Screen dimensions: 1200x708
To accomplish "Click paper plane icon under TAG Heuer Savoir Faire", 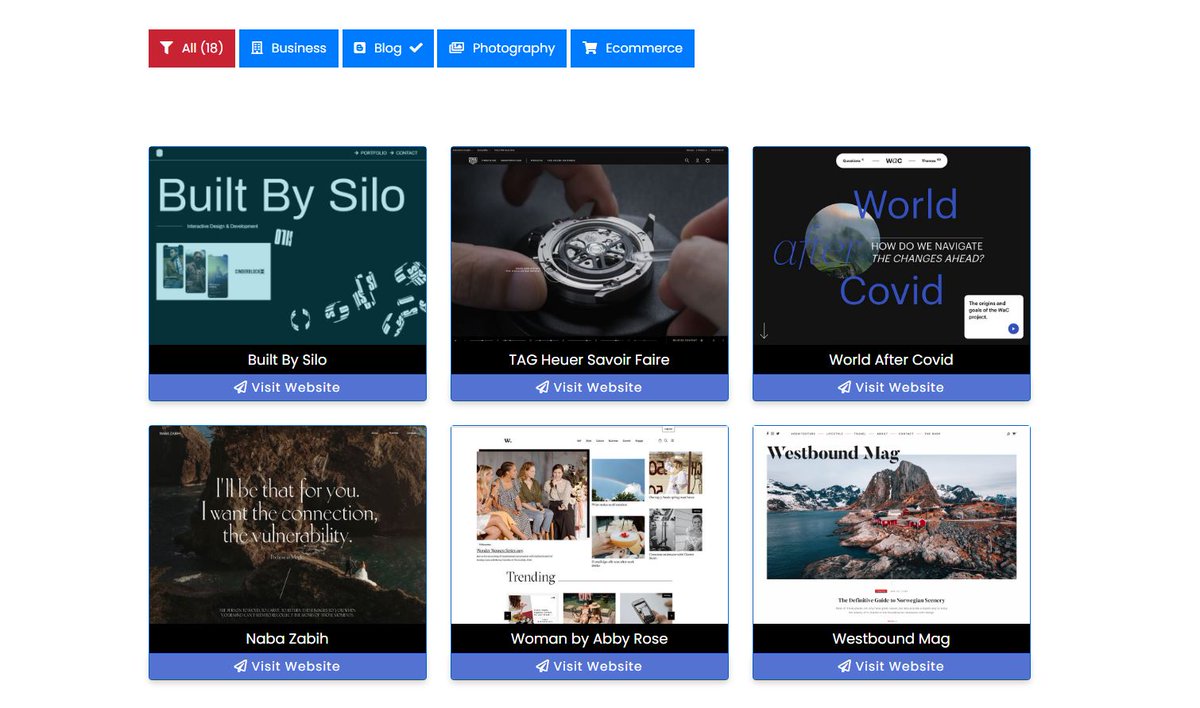I will pos(543,387).
